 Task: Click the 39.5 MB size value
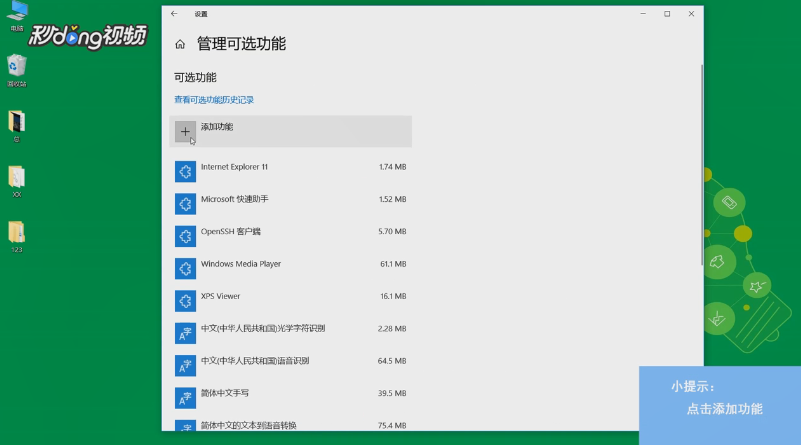[392, 393]
